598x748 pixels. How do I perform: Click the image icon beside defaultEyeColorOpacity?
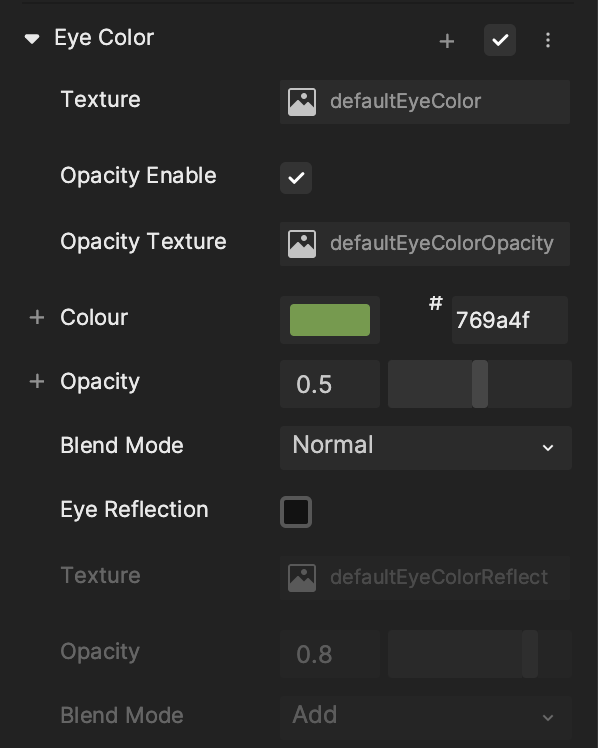(302, 244)
